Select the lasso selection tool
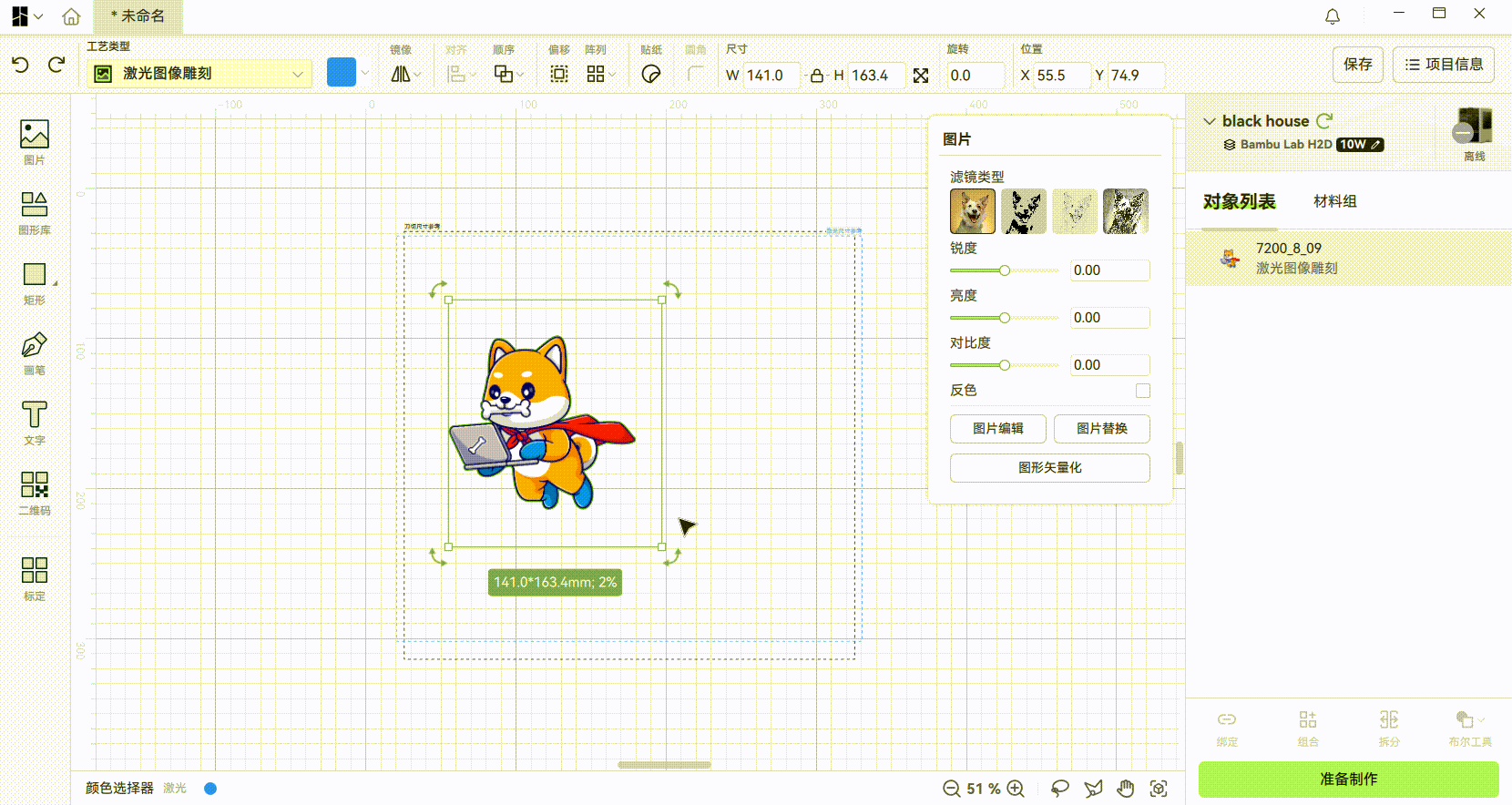1512x805 pixels. coord(1060,789)
